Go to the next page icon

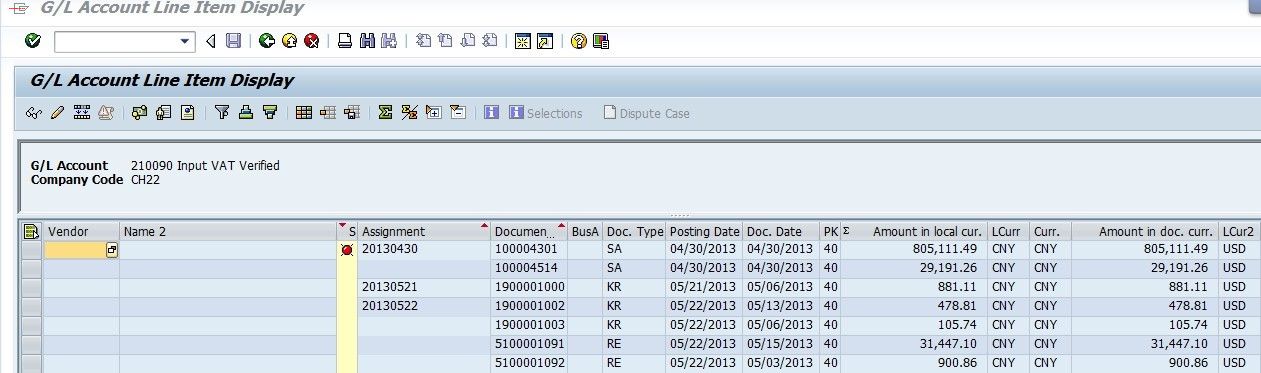point(467,41)
